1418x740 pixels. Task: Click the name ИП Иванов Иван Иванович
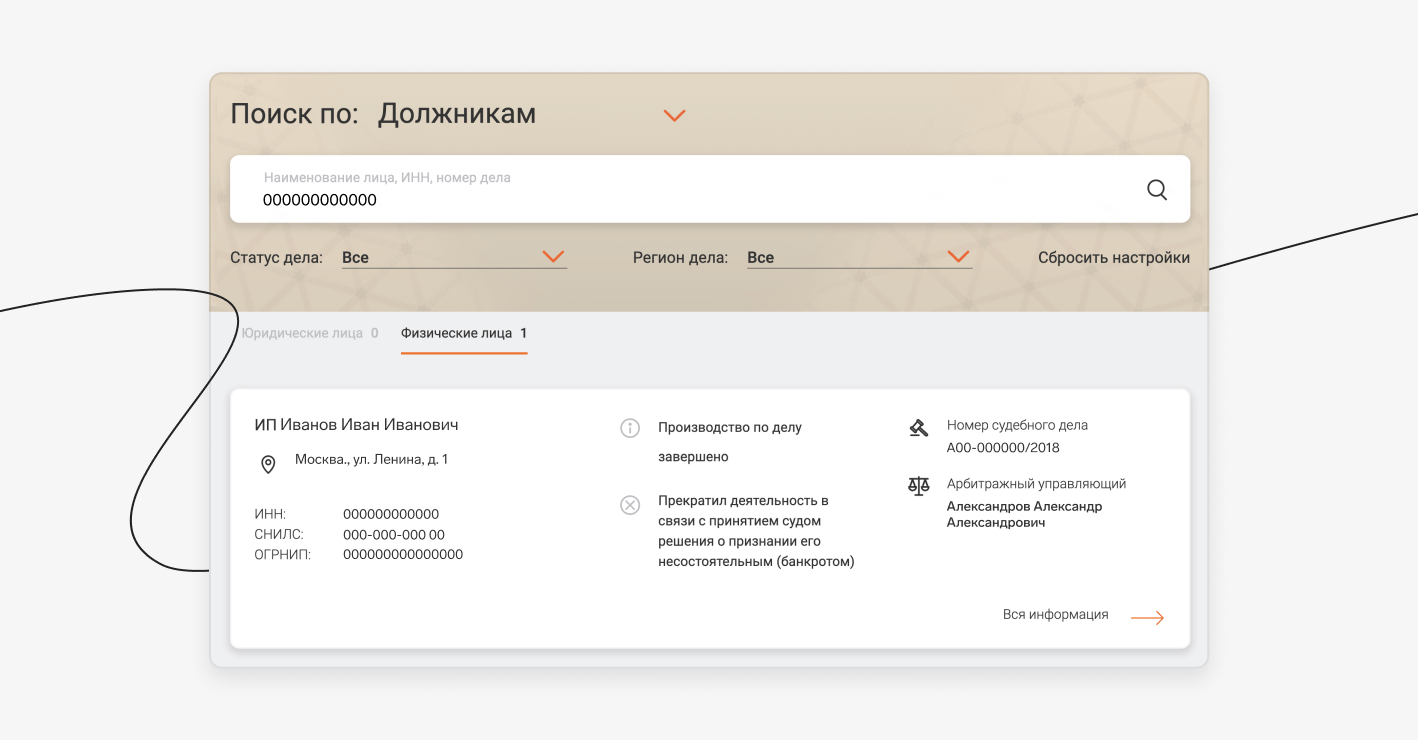pyautogui.click(x=356, y=425)
